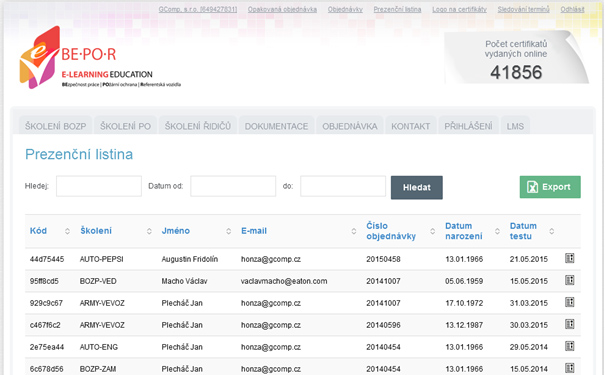The height and width of the screenshot is (375, 605).
Task: Open Sledování termínů link
Action: point(524,9)
